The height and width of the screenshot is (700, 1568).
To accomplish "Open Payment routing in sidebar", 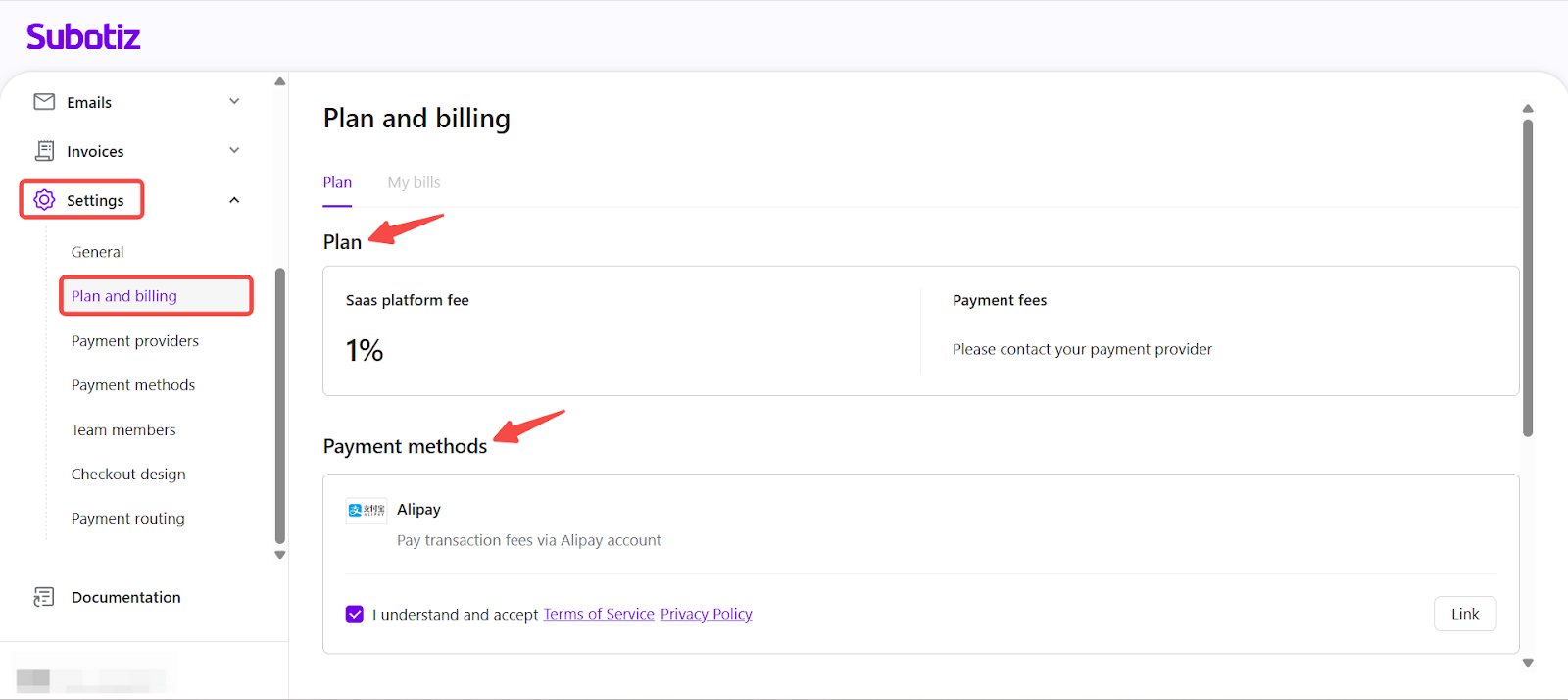I will point(128,519).
